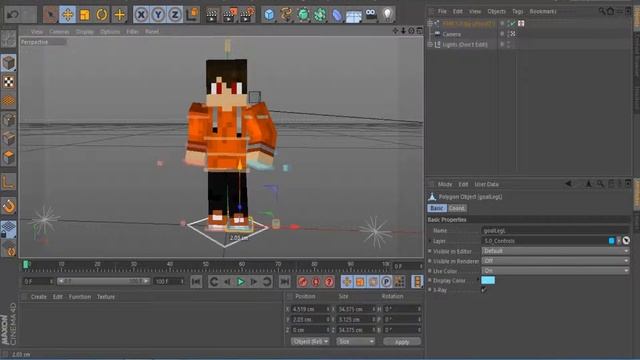
Task: Open the viewport Filter menu
Action: pos(132,31)
